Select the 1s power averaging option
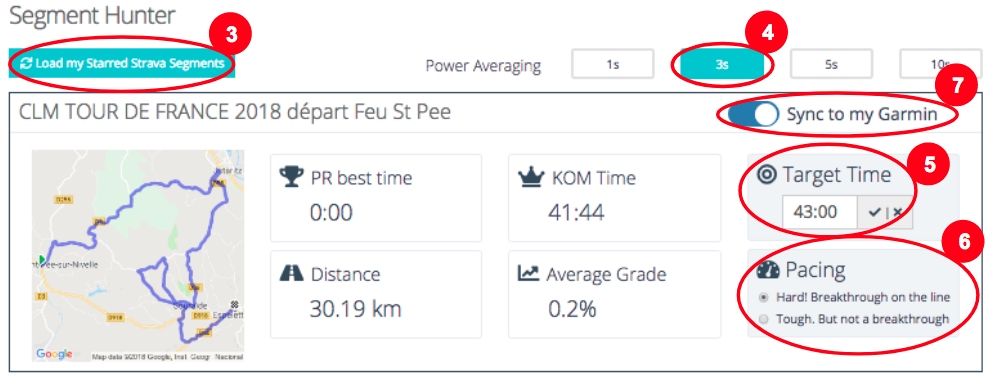 612,64
